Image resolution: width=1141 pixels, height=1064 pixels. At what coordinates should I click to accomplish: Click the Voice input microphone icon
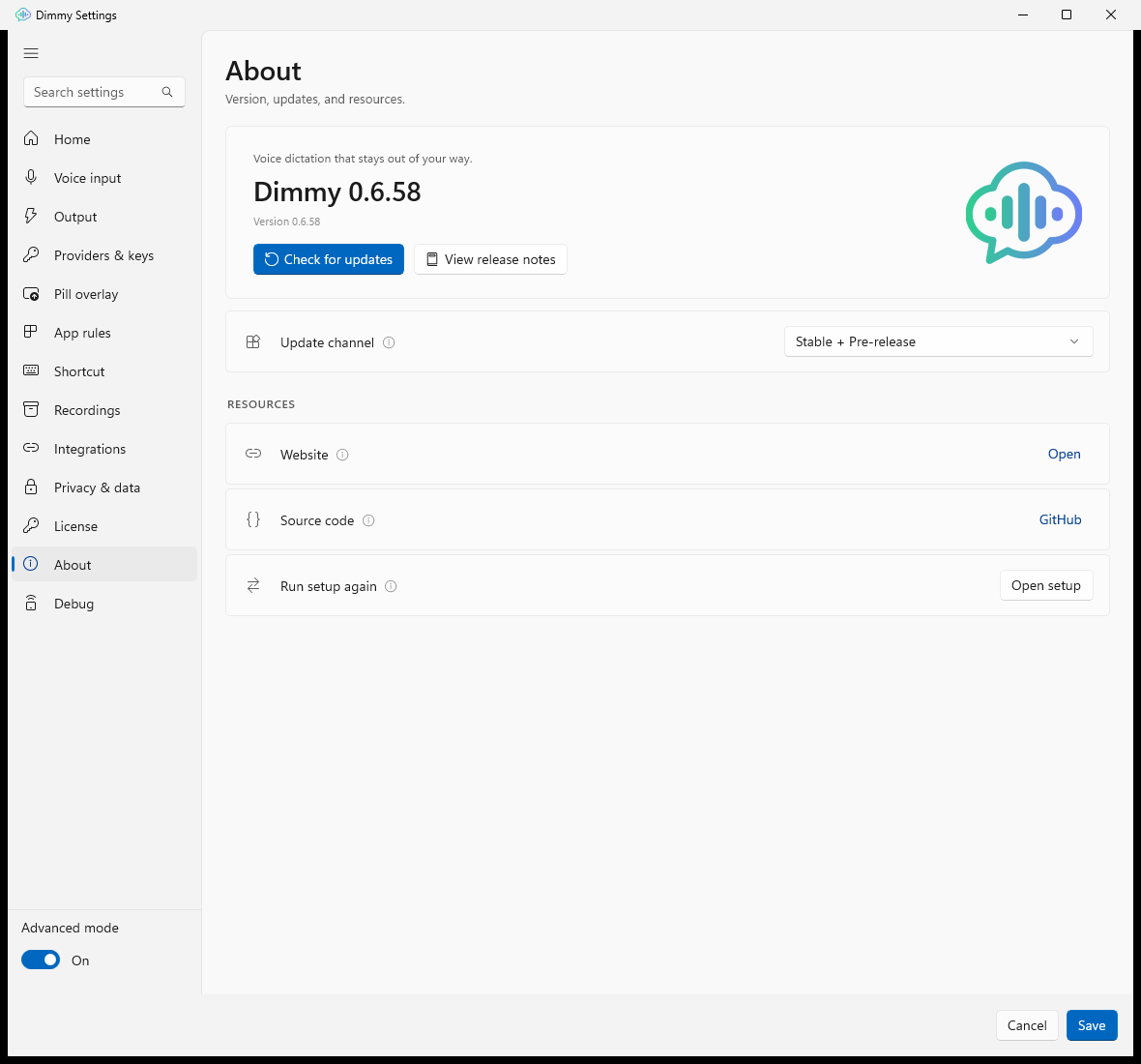(31, 177)
